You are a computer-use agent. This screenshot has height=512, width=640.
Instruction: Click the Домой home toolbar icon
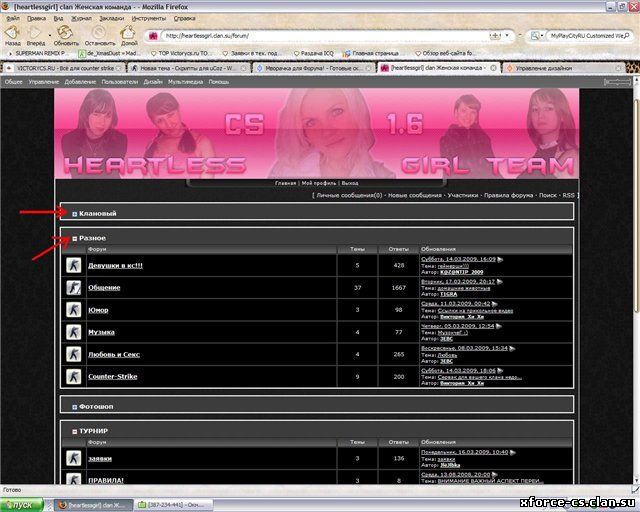128,32
